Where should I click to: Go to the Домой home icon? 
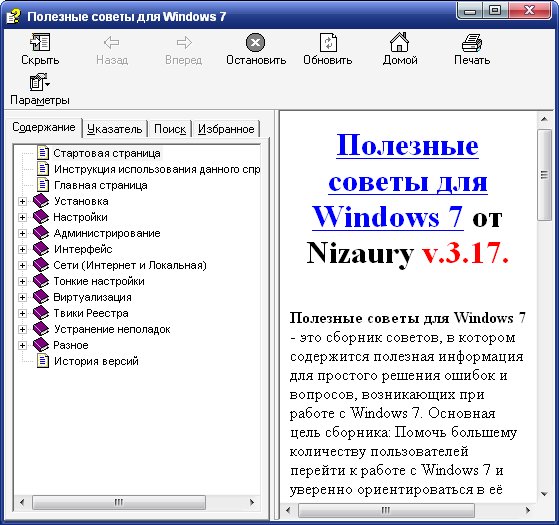[399, 42]
